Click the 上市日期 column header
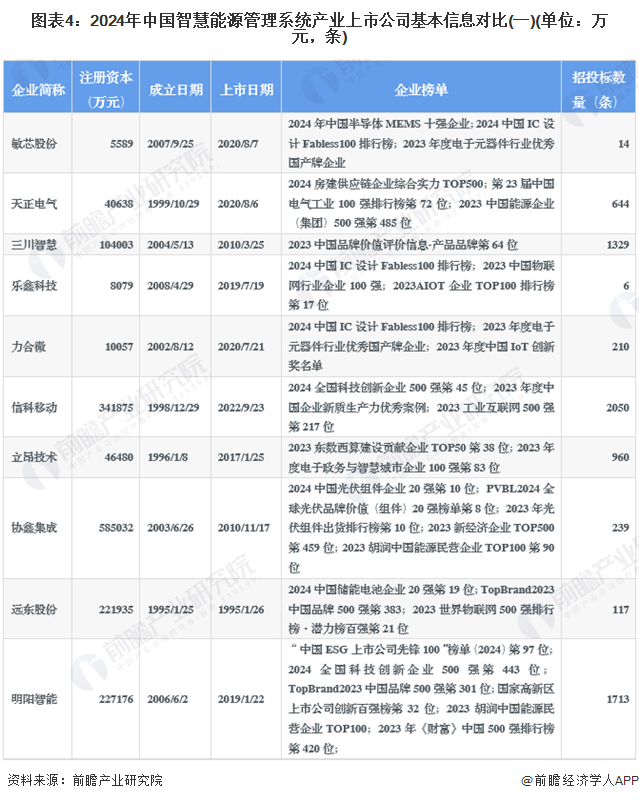Viewport: 639px width, 801px height. (x=246, y=90)
